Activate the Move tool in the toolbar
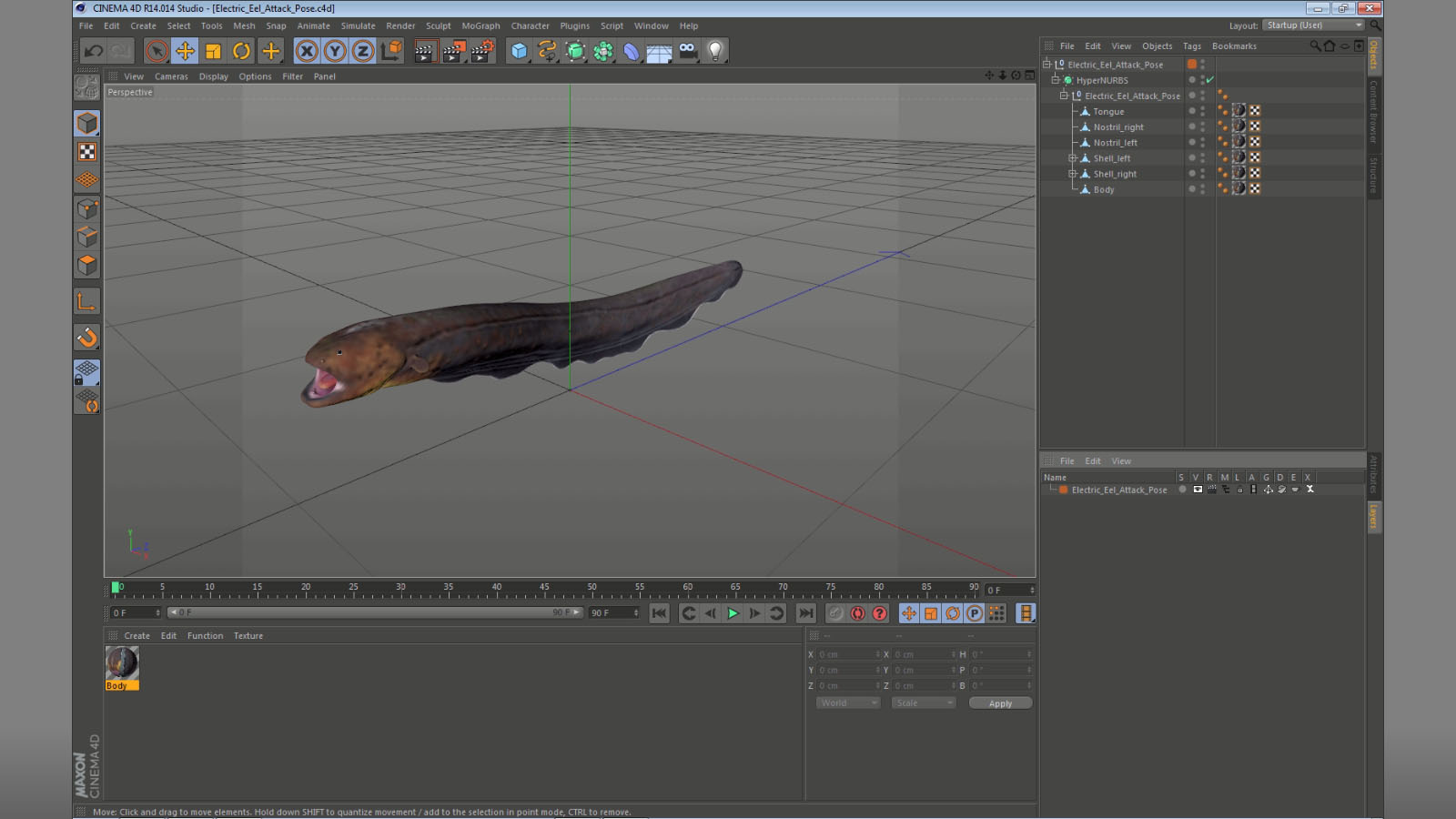The image size is (1456, 819). click(x=185, y=51)
